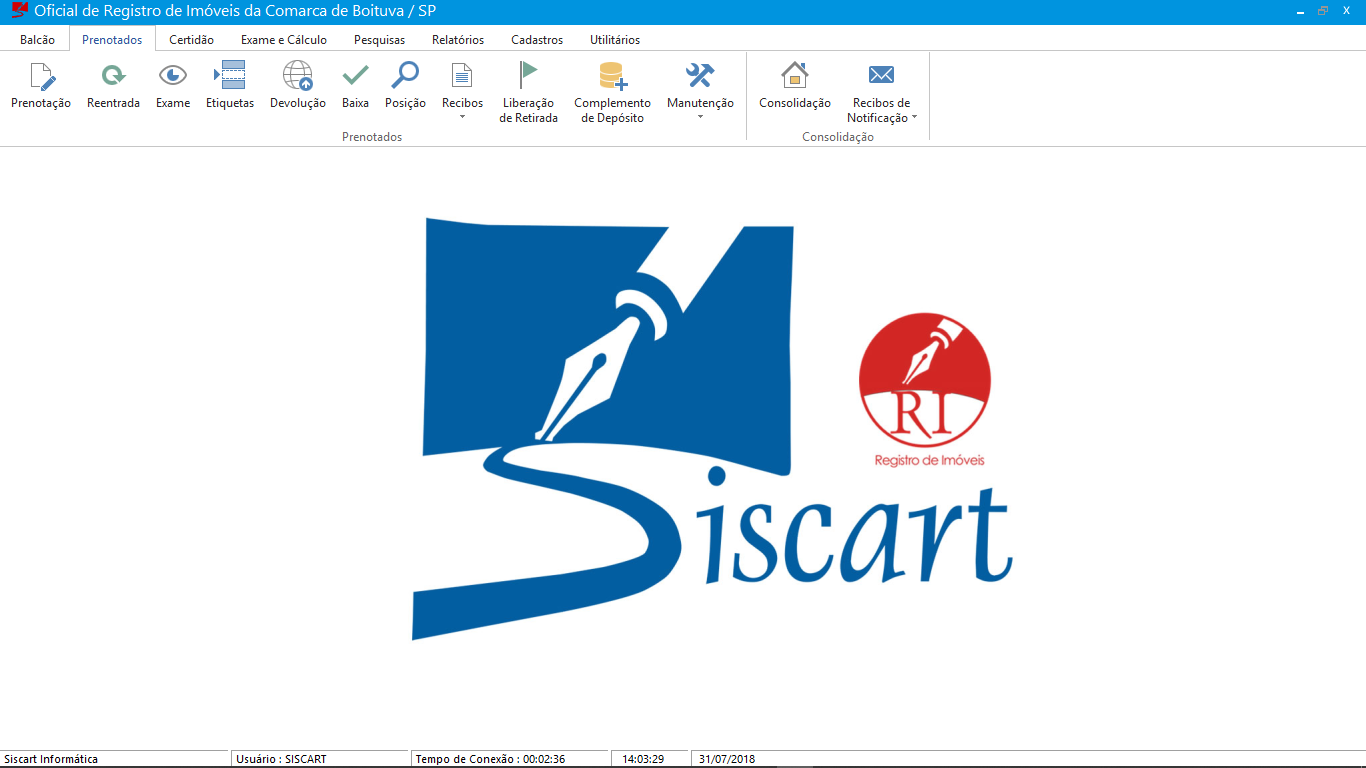Expand the Recibos dropdown arrow

pyautogui.click(x=462, y=118)
